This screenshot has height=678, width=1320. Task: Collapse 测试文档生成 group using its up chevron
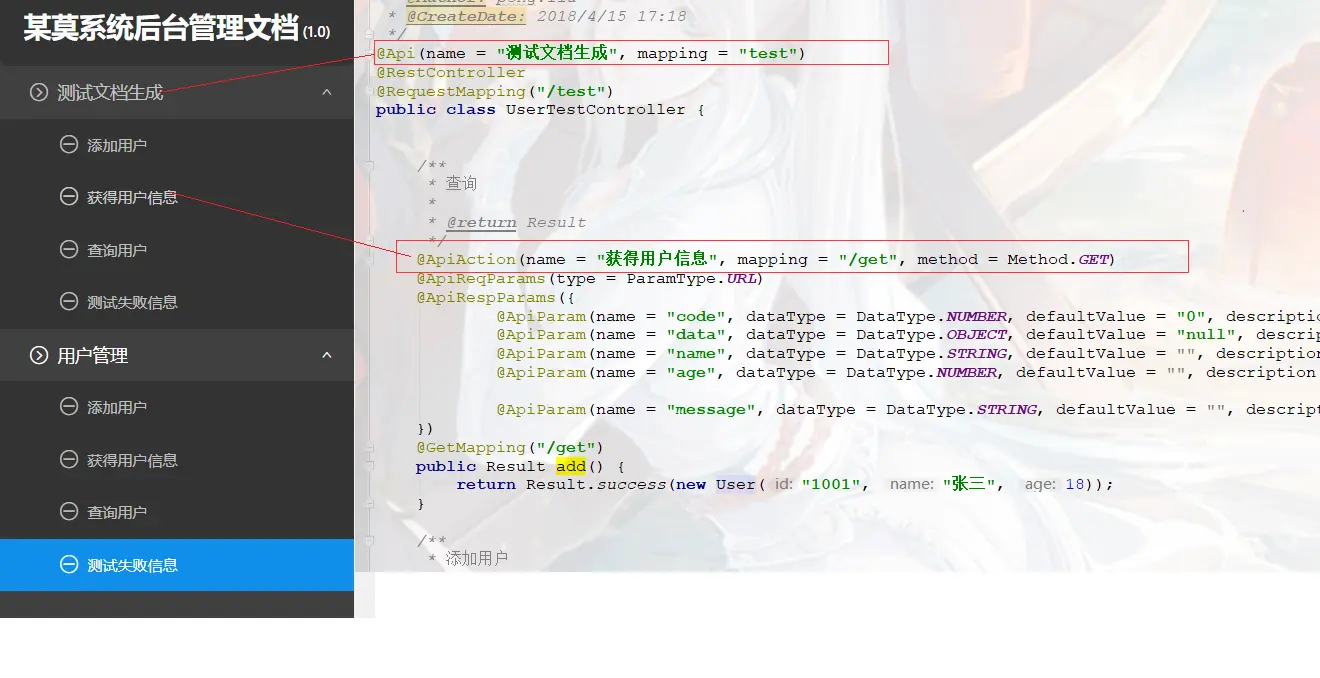(326, 92)
